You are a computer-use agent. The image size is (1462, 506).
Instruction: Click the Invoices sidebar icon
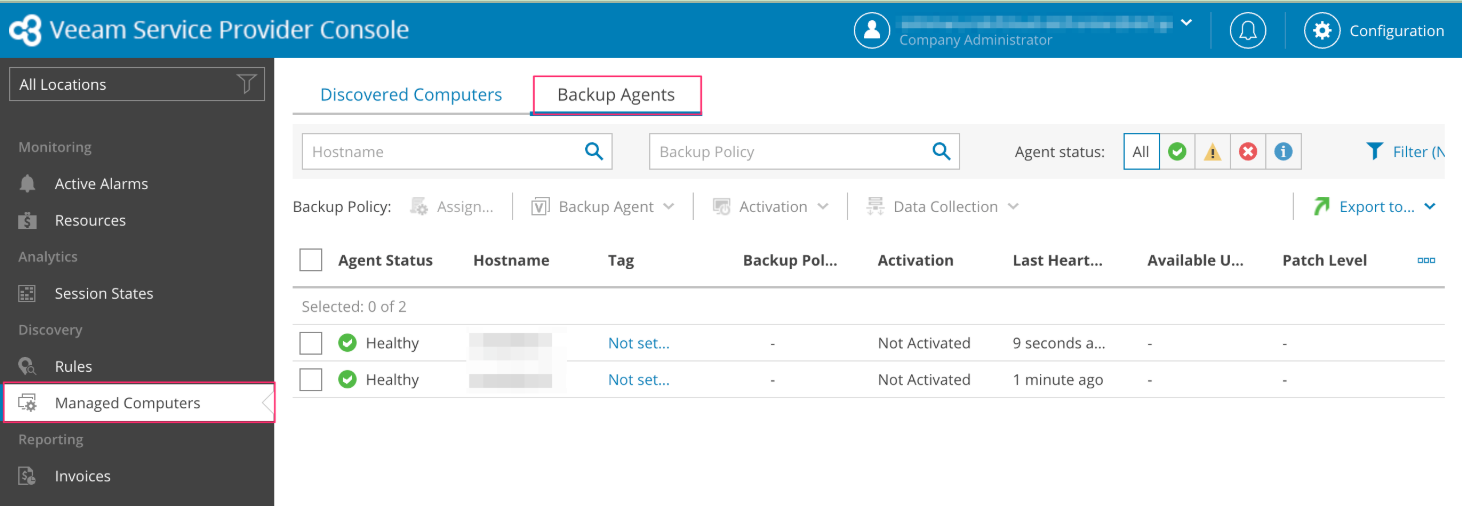pos(28,477)
